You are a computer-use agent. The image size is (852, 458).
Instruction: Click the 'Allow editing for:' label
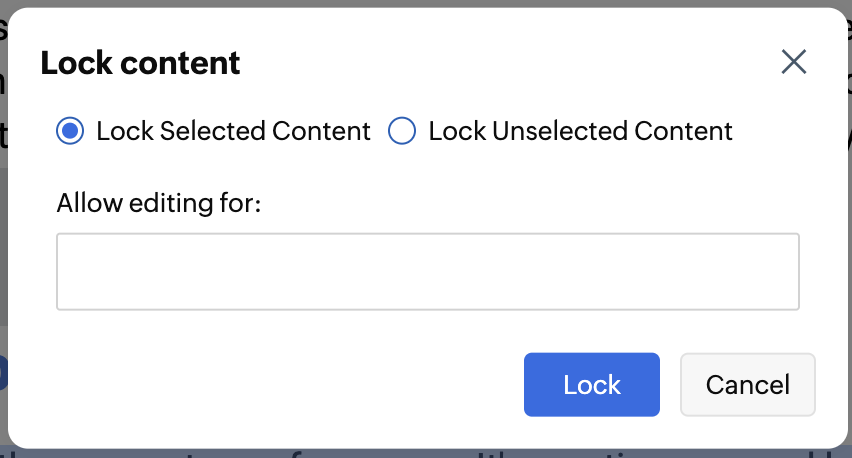(158, 204)
